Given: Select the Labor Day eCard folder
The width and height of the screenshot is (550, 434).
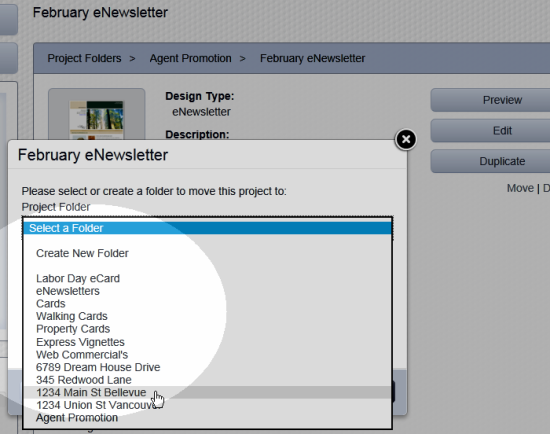Looking at the screenshot, I should pyautogui.click(x=207, y=279).
